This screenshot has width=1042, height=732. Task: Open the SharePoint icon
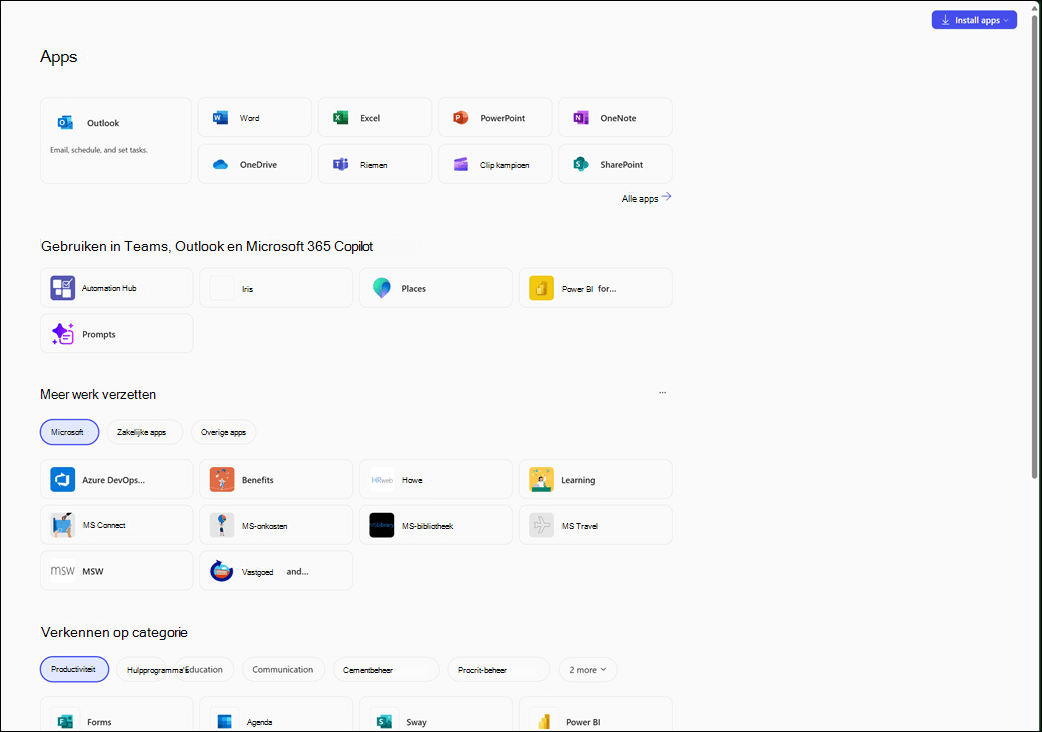tap(581, 164)
